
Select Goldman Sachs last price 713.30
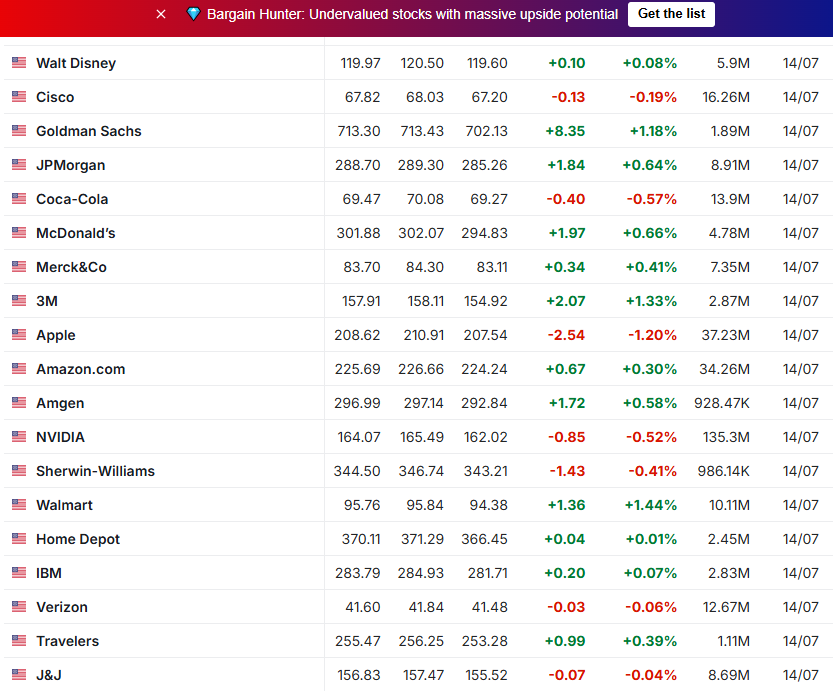coord(359,131)
